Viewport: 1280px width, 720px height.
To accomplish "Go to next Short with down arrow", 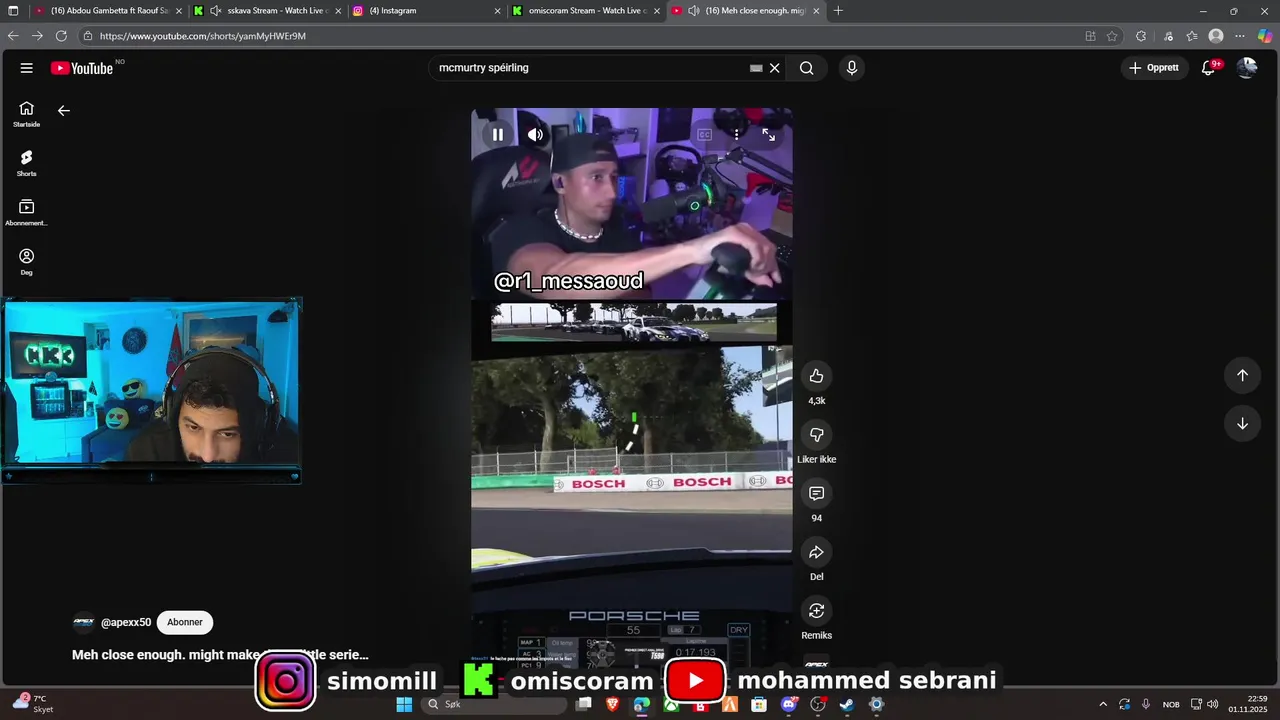I will click(1242, 423).
